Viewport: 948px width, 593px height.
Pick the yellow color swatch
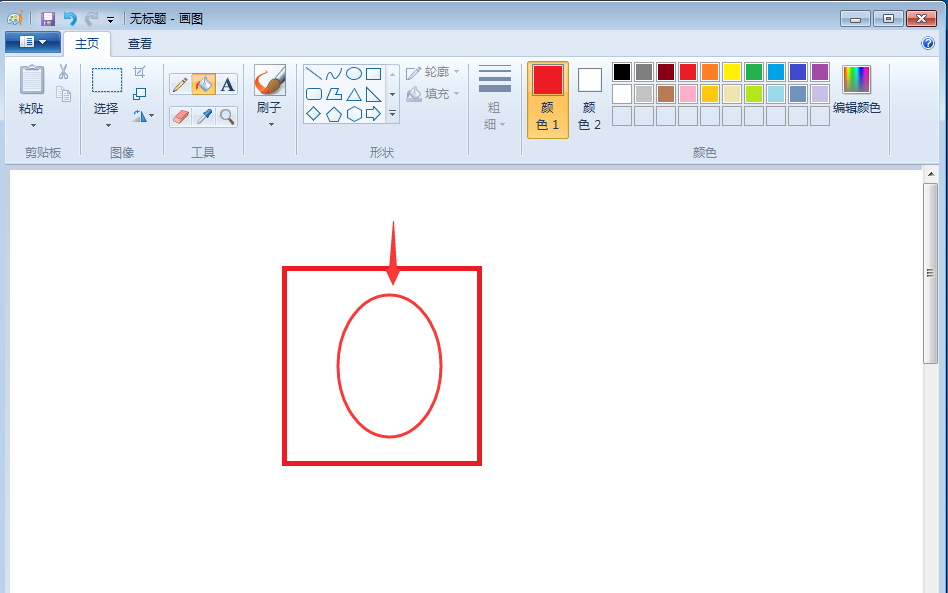tap(732, 72)
